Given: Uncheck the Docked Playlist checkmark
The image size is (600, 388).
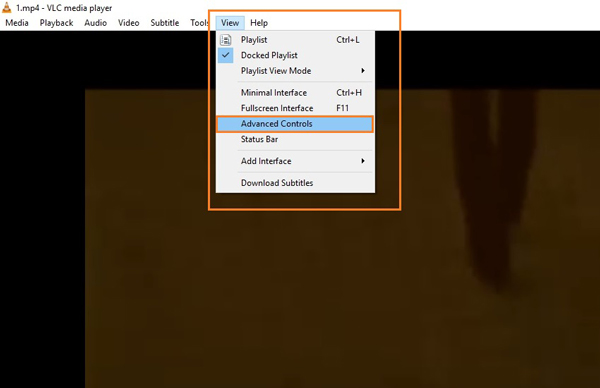Looking at the screenshot, I should pos(226,55).
